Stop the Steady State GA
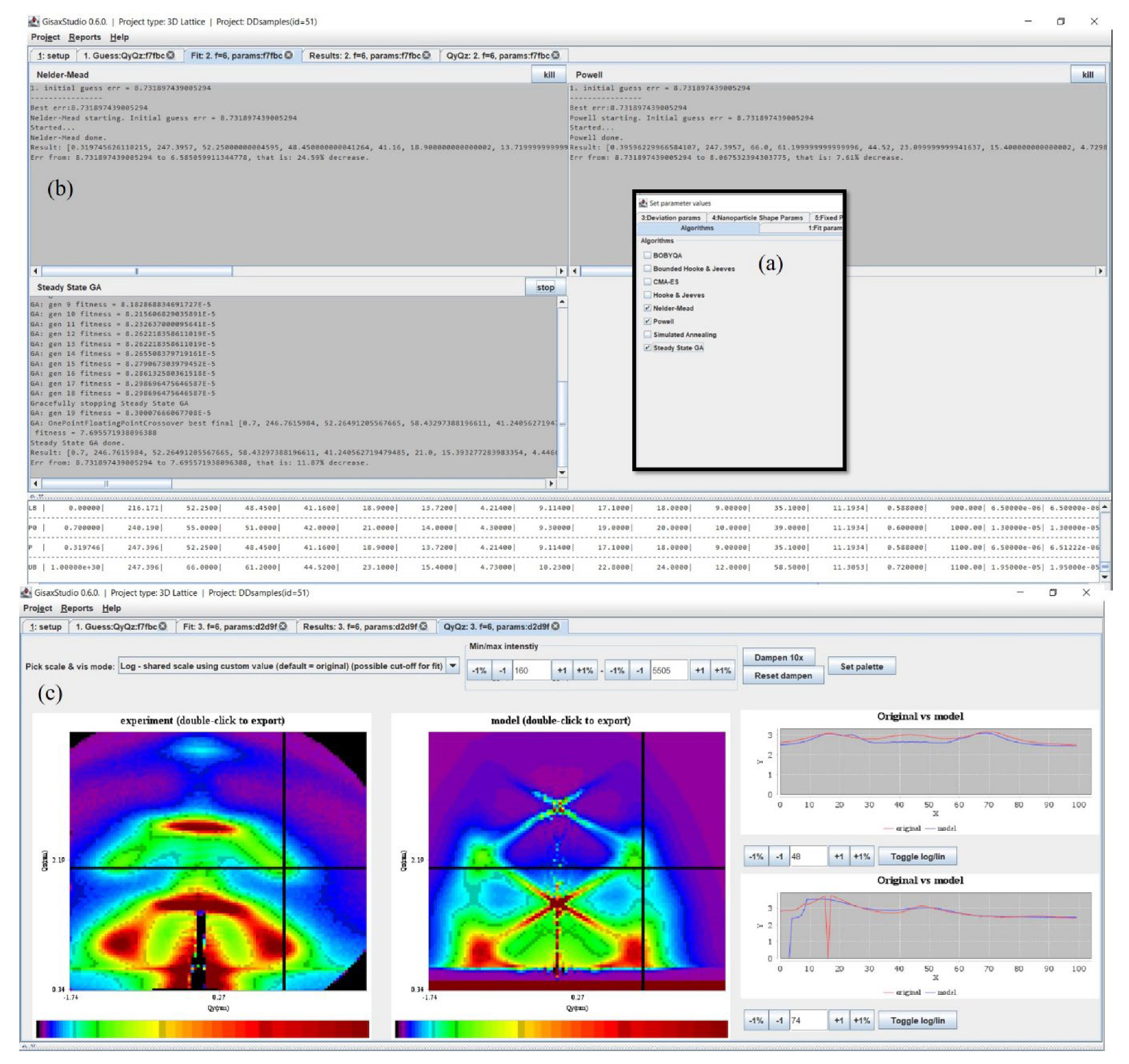The width and height of the screenshot is (1129, 1064). (x=545, y=287)
